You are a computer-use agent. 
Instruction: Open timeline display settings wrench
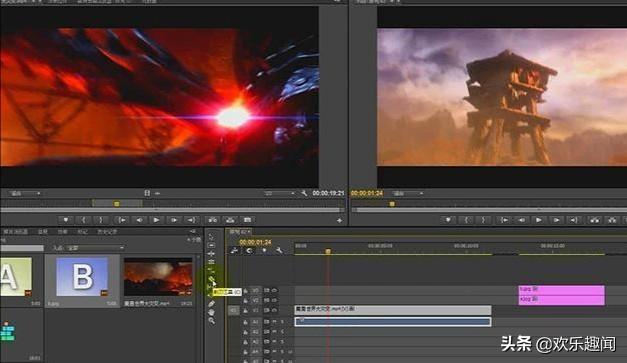click(279, 251)
